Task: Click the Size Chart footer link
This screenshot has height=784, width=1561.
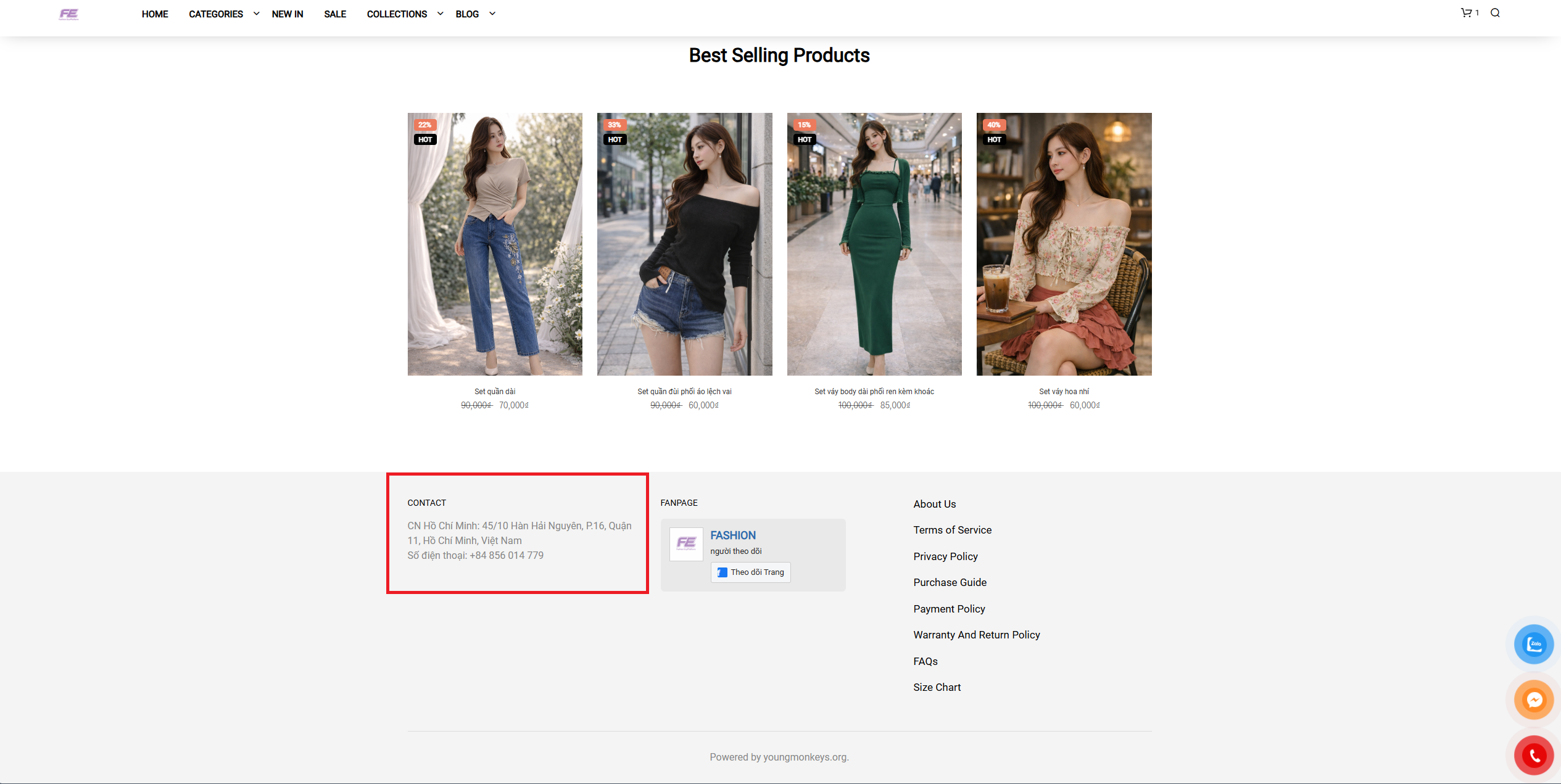Action: coord(937,687)
